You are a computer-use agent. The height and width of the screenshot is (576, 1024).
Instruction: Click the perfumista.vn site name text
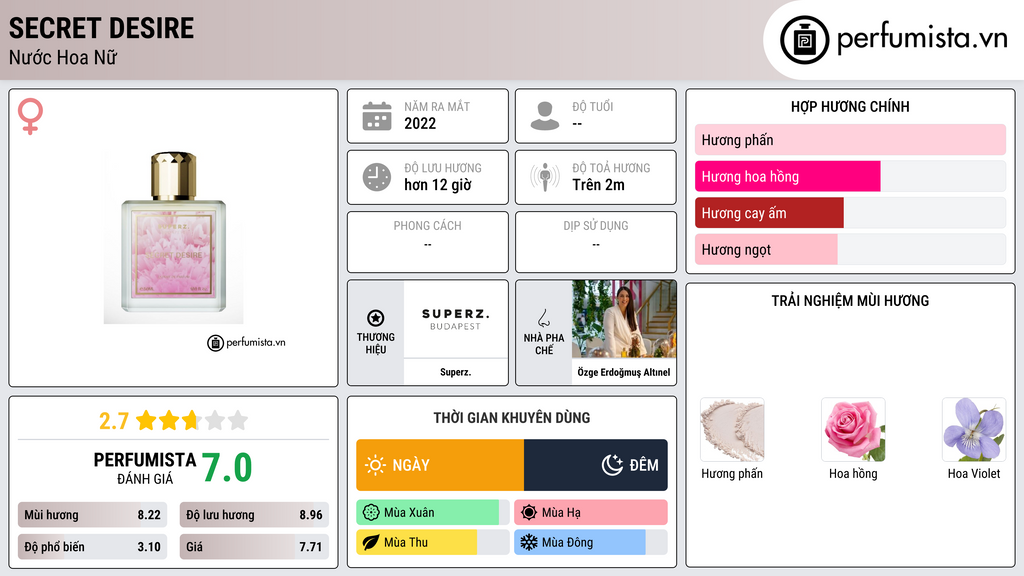[x=922, y=39]
